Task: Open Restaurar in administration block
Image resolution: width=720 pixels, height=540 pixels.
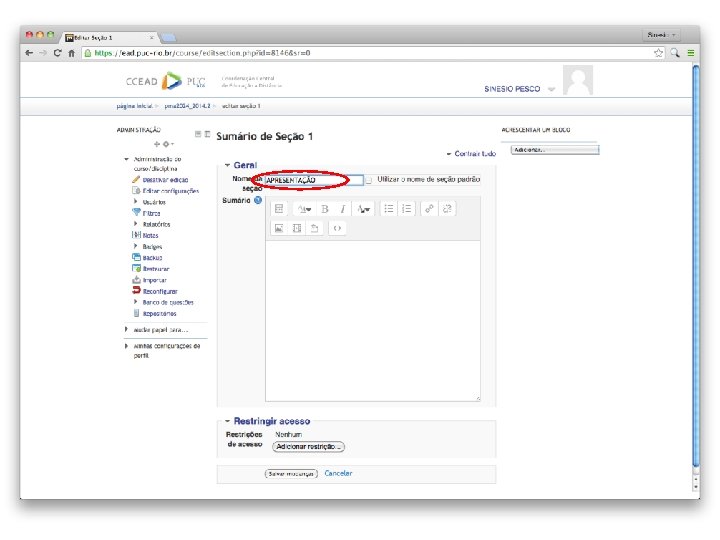Action: point(156,269)
